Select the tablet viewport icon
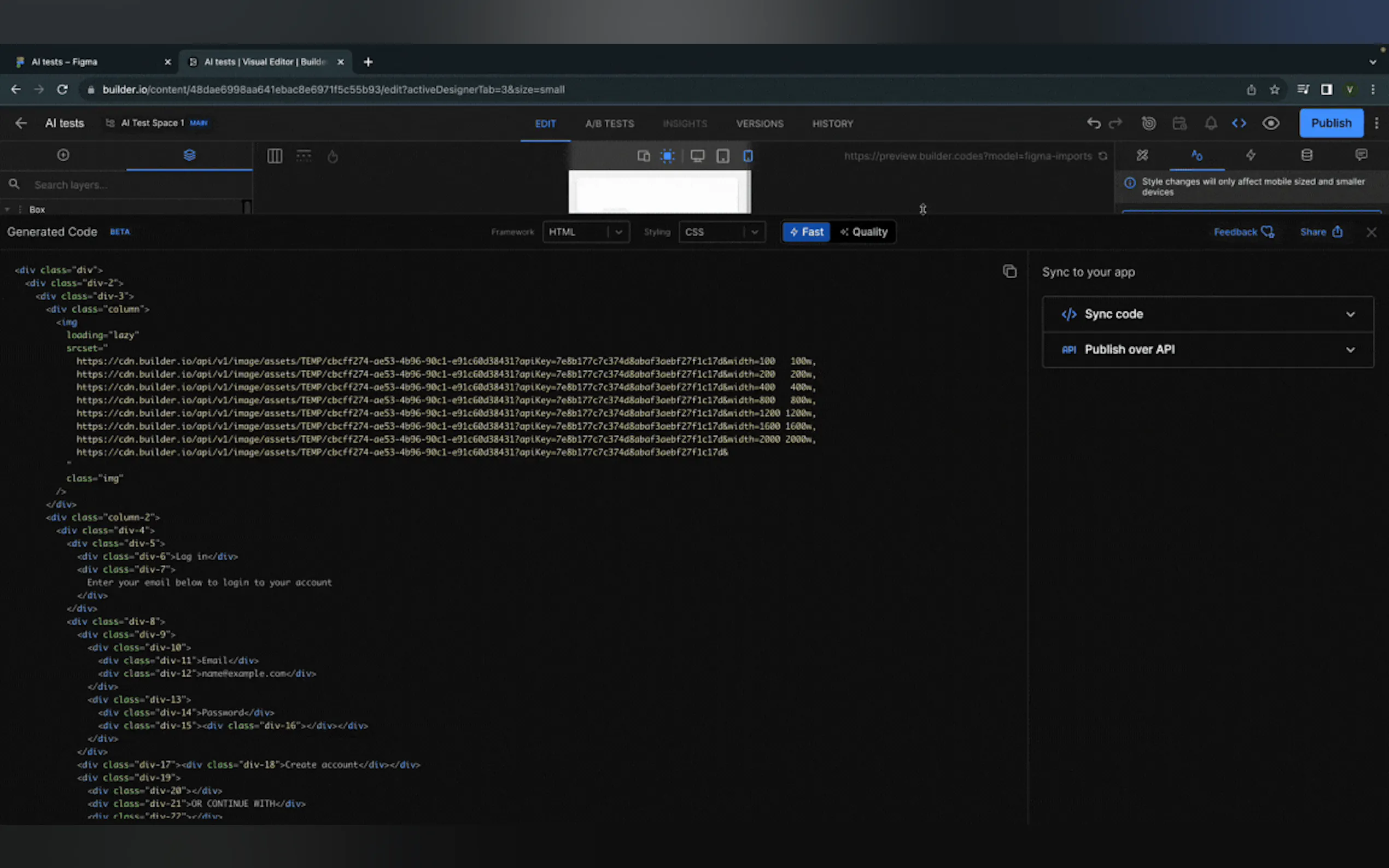The width and height of the screenshot is (1389, 868). (722, 156)
